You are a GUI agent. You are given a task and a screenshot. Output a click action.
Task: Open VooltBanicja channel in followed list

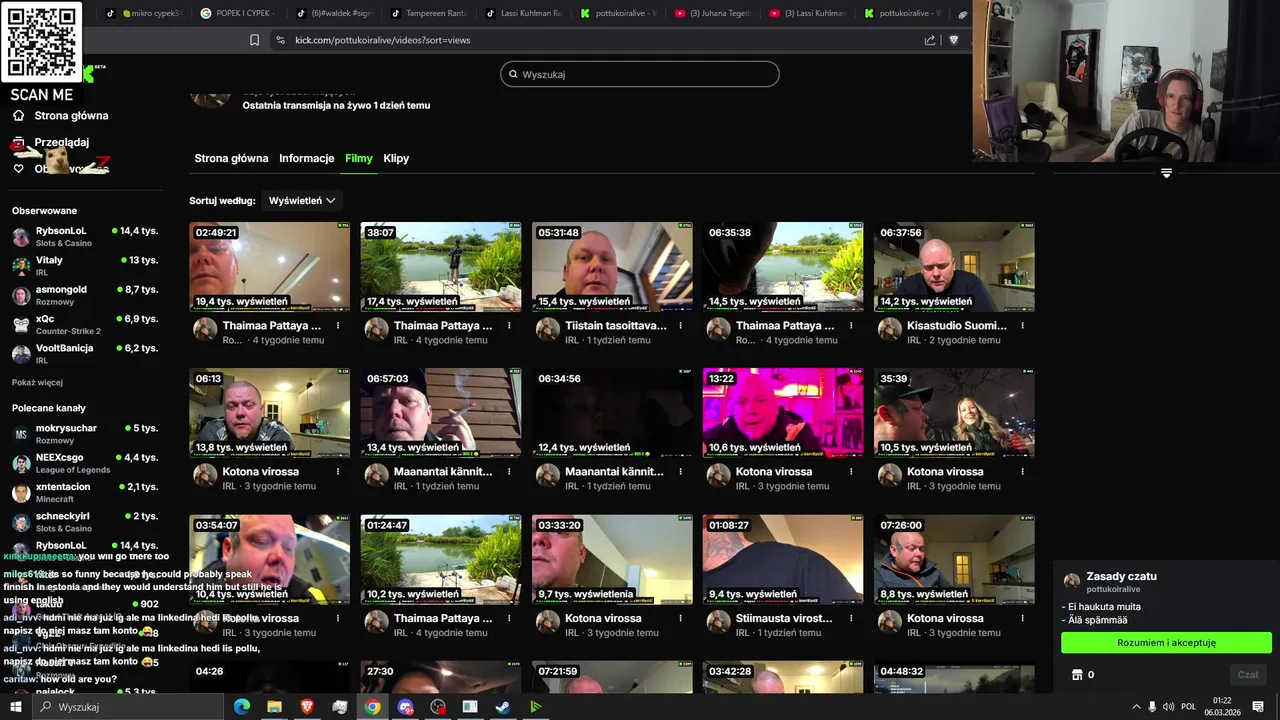(x=84, y=354)
